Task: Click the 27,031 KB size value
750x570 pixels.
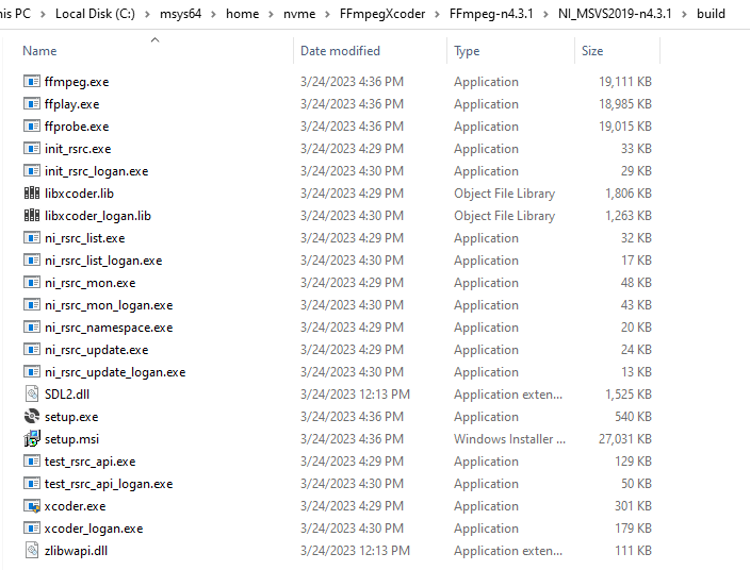Action: click(625, 439)
